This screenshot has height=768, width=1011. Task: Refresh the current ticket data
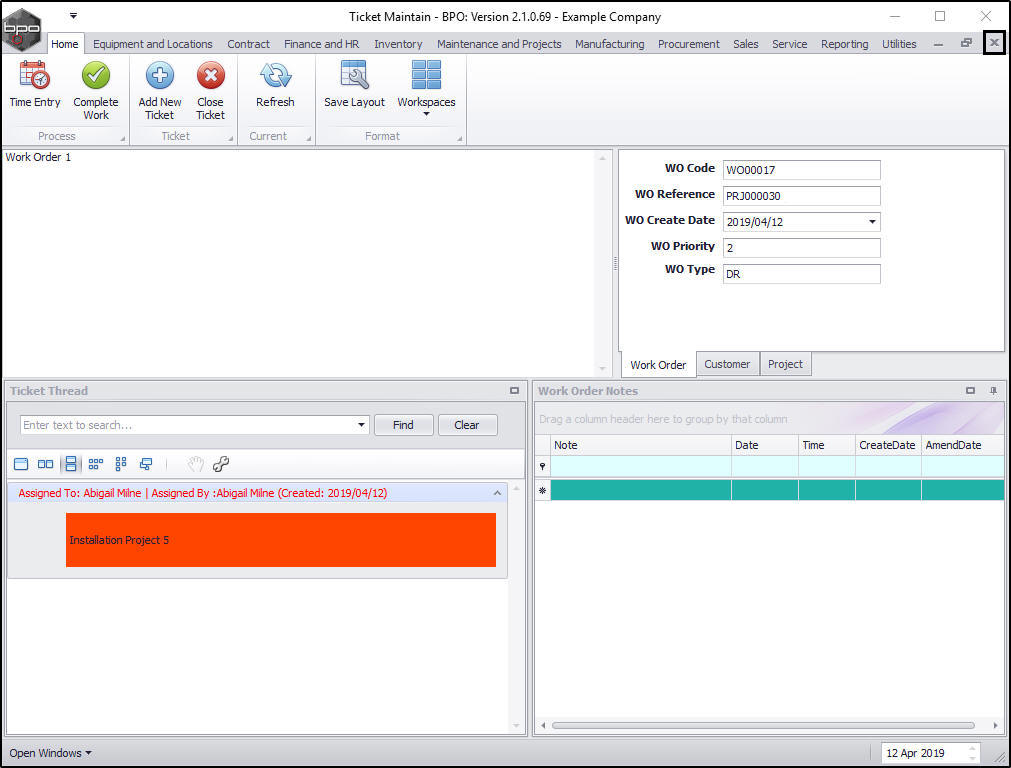click(x=275, y=84)
